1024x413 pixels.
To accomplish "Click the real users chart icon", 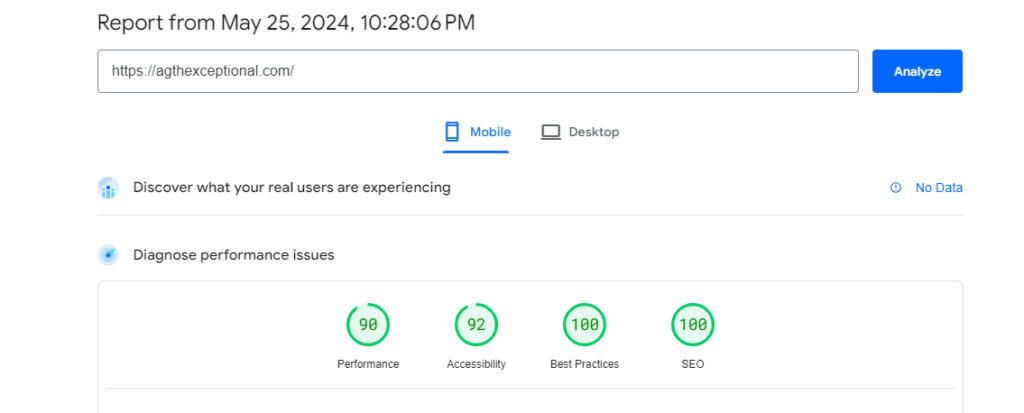I will (108, 188).
